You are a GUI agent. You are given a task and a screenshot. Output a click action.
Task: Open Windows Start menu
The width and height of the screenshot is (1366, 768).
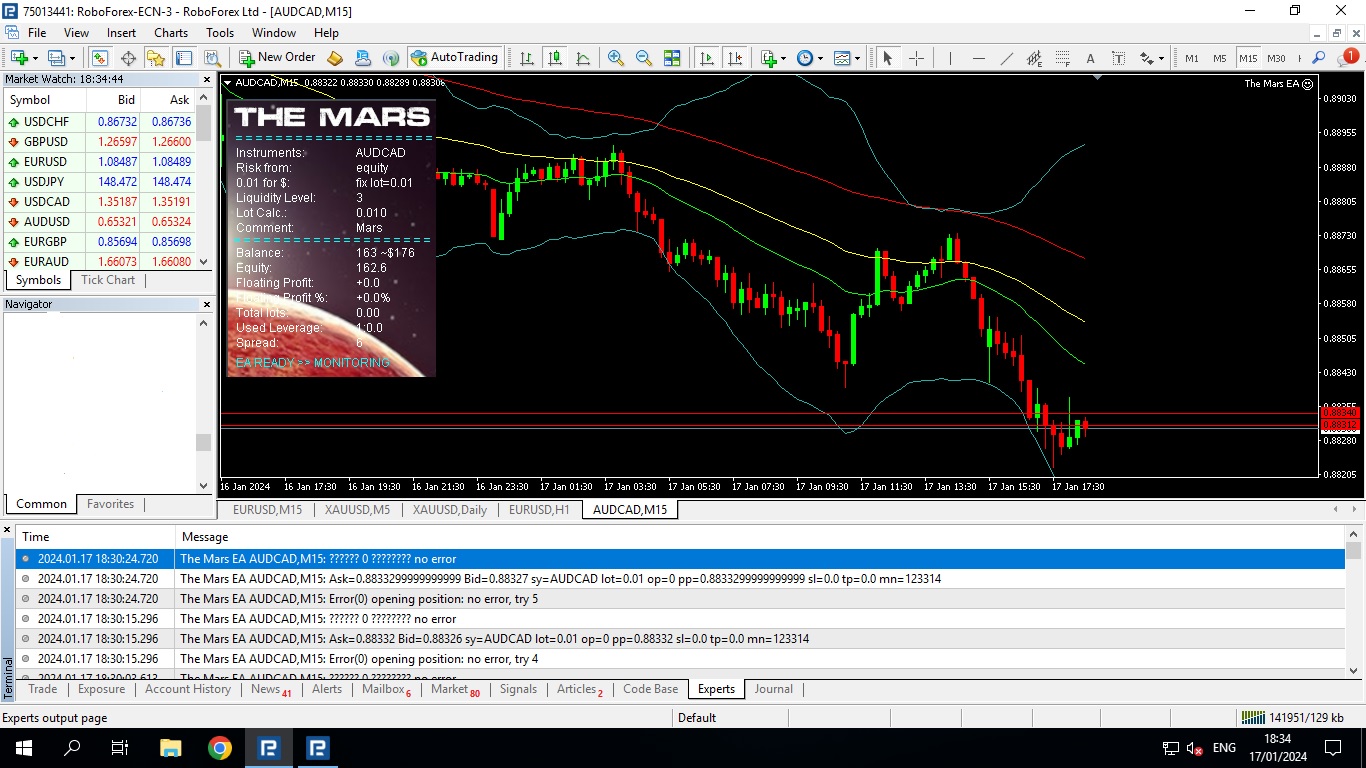(x=24, y=748)
